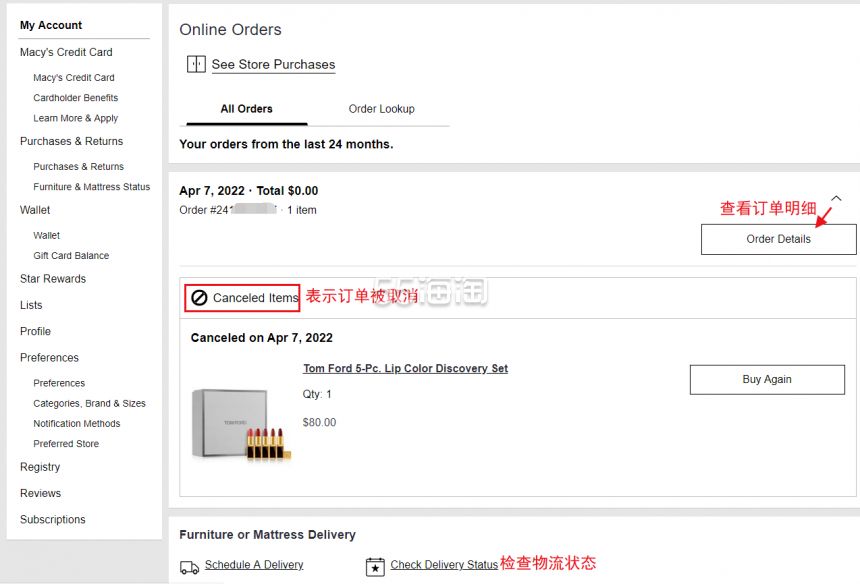Open Lists in the sidebar
Image resolution: width=860 pixels, height=584 pixels.
pyautogui.click(x=31, y=305)
